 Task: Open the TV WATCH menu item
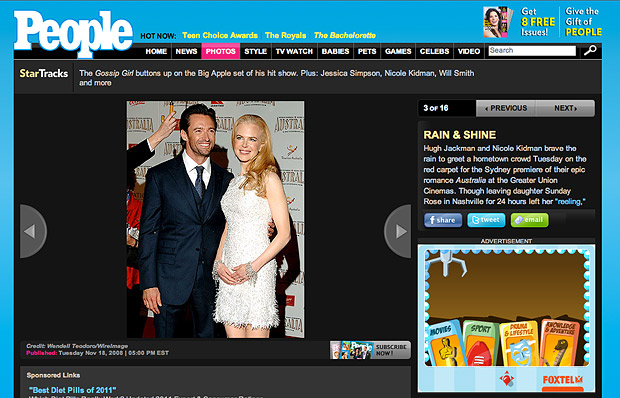pyautogui.click(x=294, y=51)
